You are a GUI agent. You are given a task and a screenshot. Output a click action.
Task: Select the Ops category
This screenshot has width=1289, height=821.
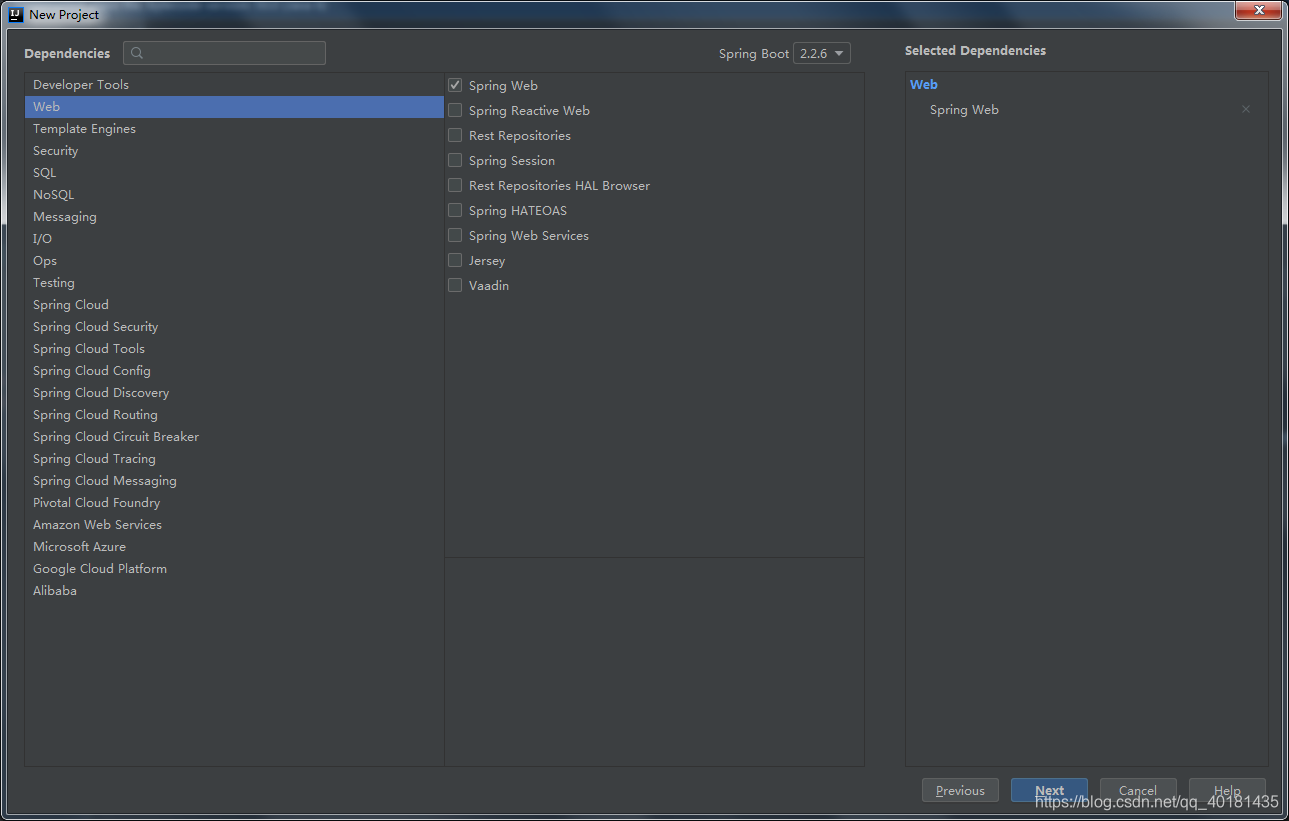234,261
